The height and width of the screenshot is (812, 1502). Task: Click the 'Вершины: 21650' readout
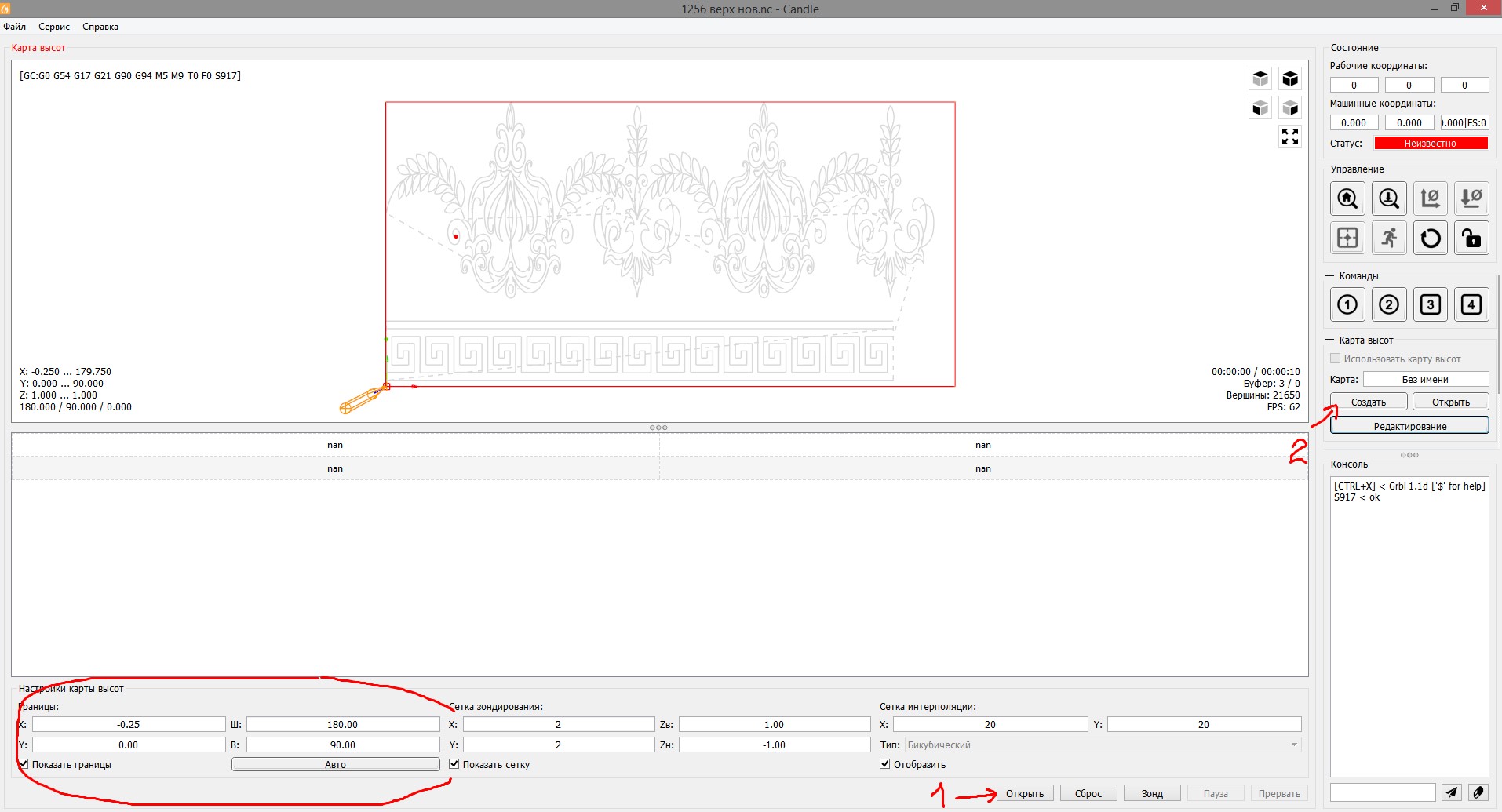[1263, 395]
